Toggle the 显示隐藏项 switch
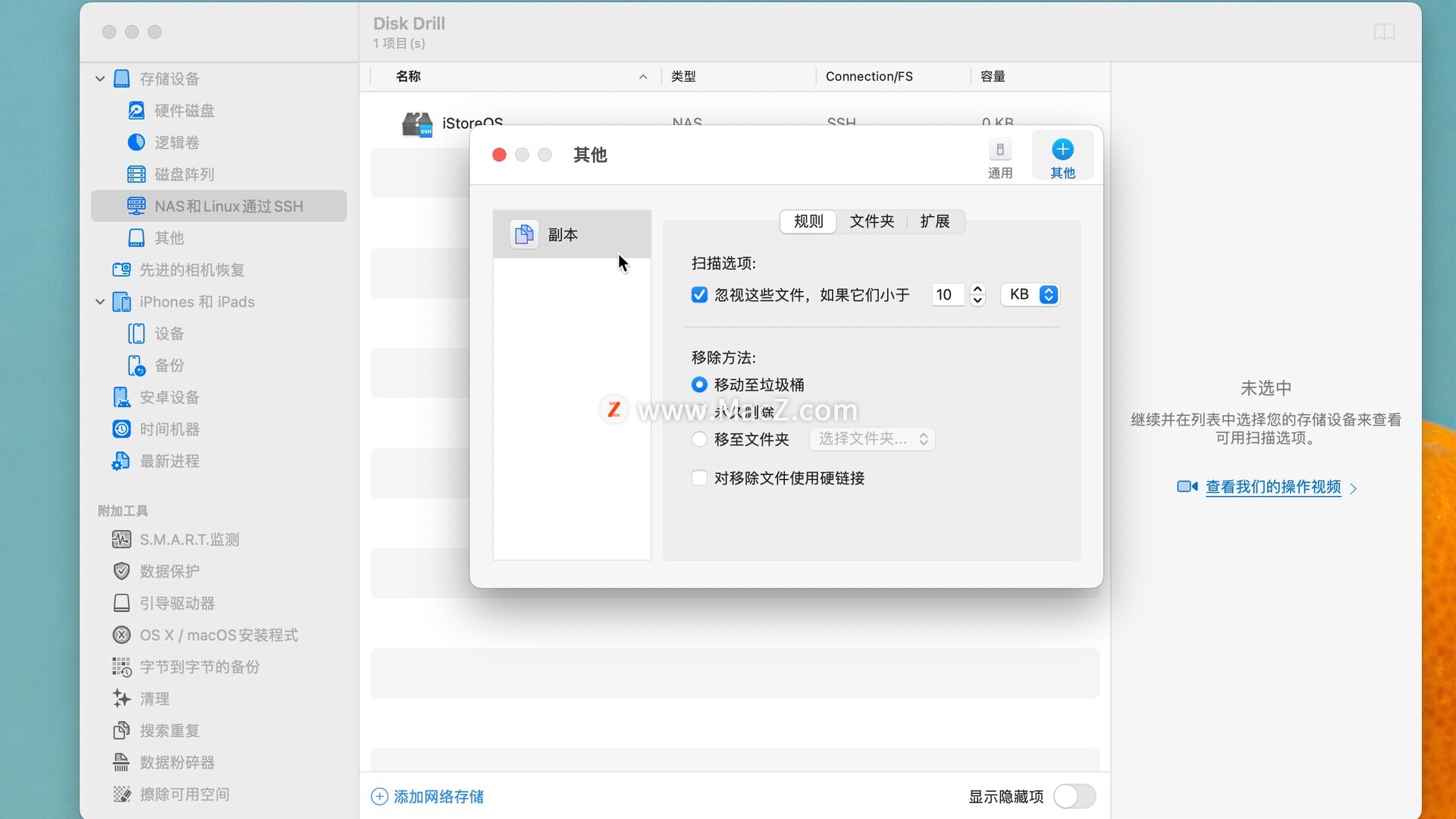 1074,796
